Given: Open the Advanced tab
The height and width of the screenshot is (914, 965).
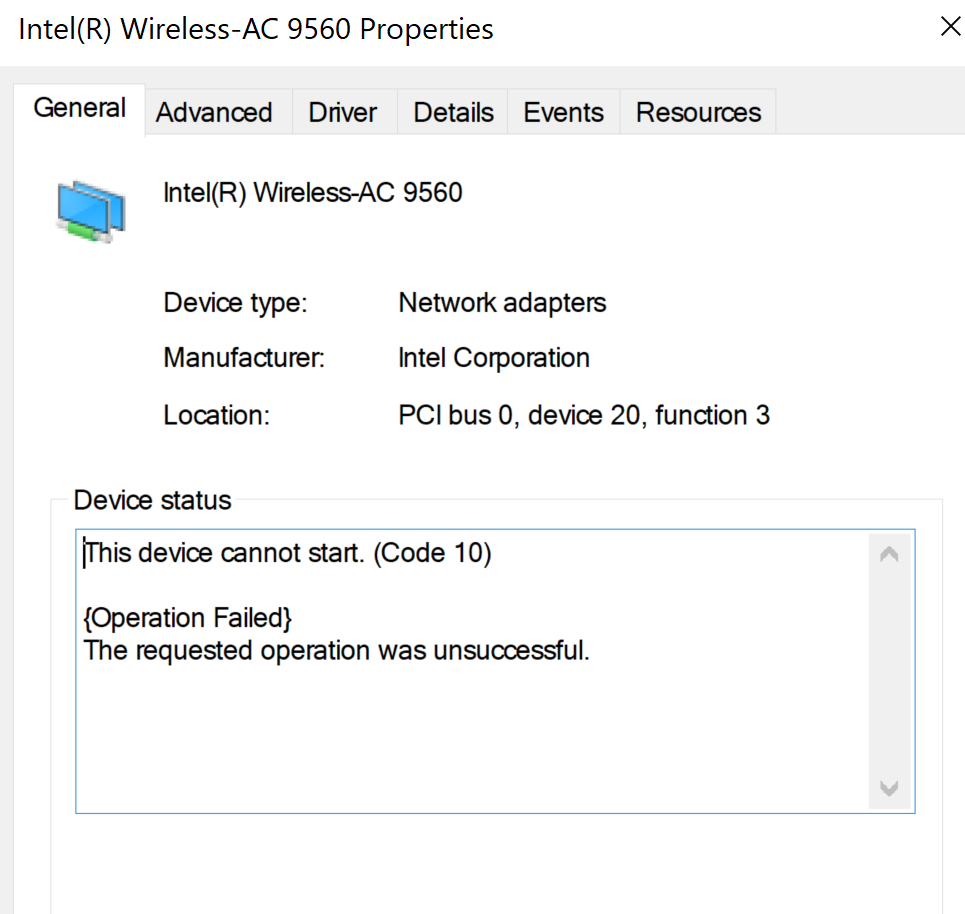Looking at the screenshot, I should (x=214, y=113).
